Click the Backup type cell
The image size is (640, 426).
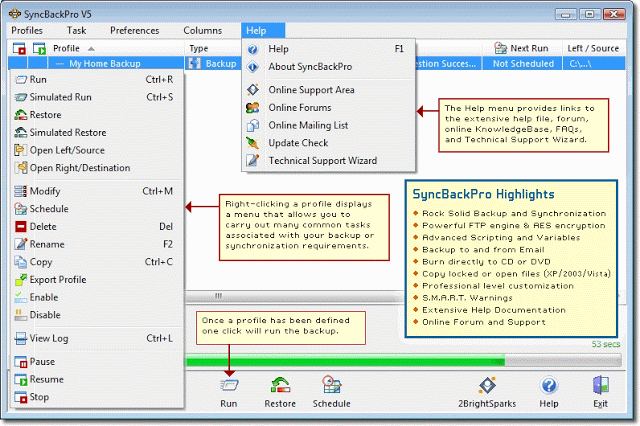[x=213, y=64]
